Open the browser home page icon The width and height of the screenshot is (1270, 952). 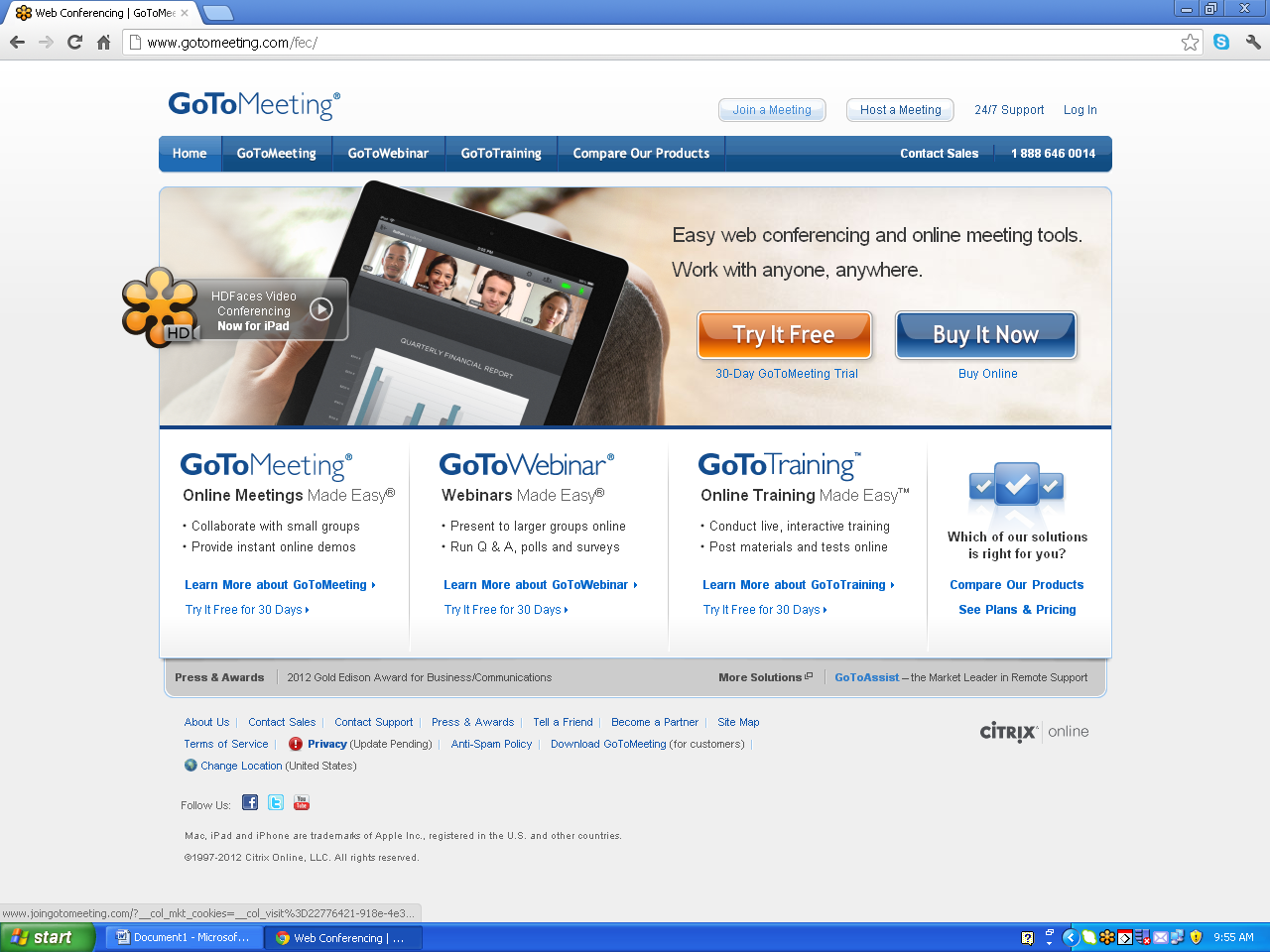pyautogui.click(x=103, y=43)
